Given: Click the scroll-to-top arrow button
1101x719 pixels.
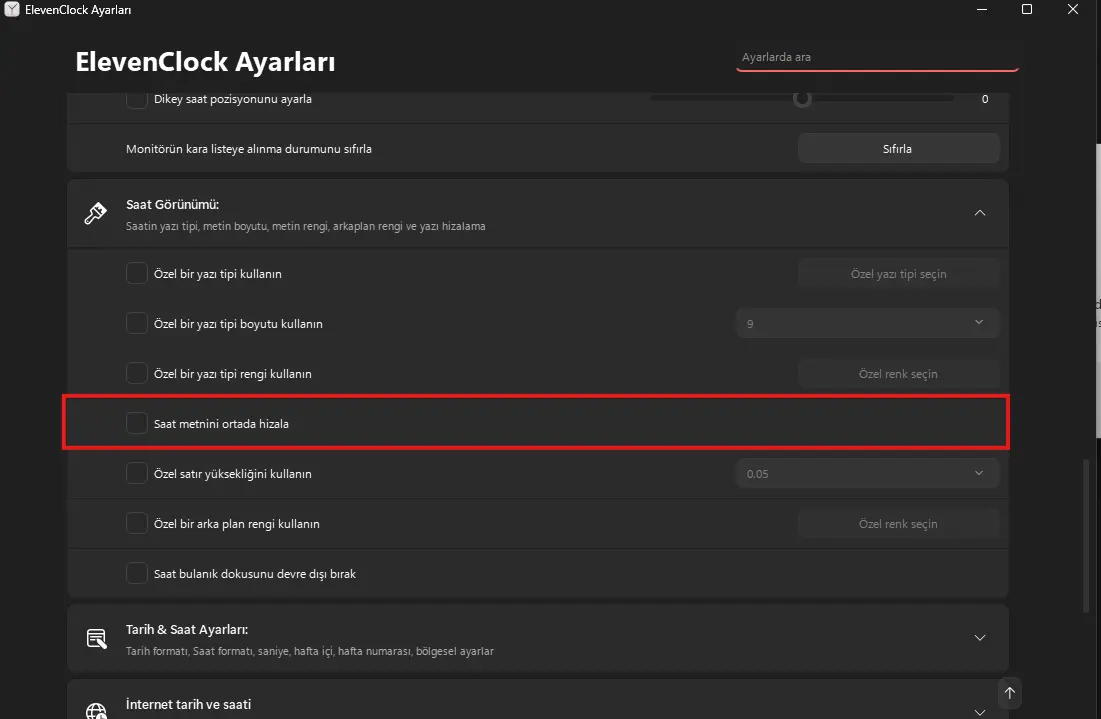Looking at the screenshot, I should pos(1009,693).
